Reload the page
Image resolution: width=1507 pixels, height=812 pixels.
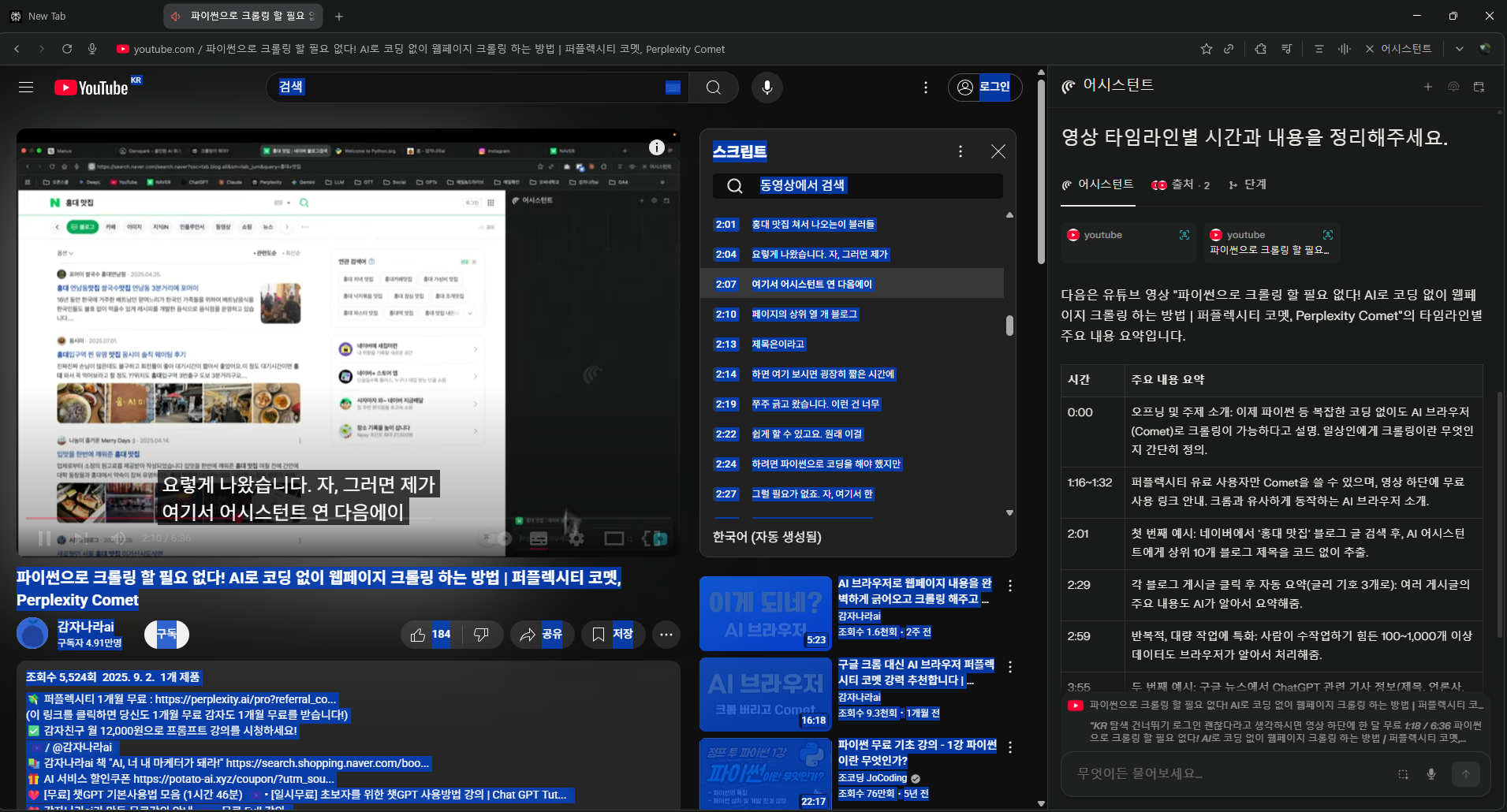pyautogui.click(x=67, y=49)
